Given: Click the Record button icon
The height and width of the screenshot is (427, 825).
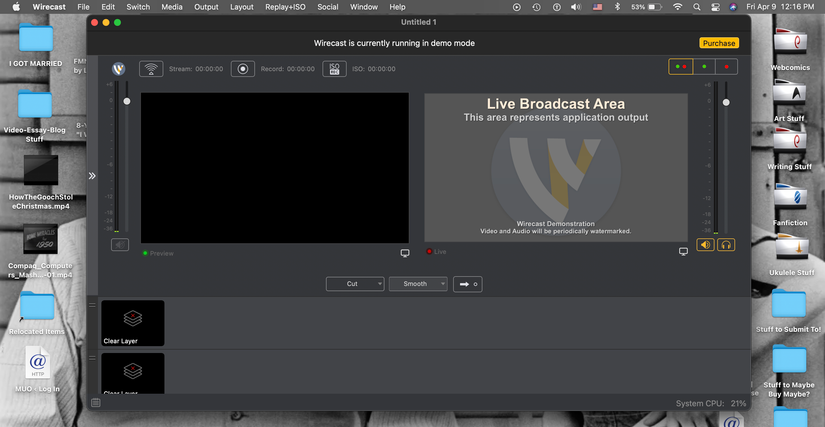Looking at the screenshot, I should click(x=243, y=69).
